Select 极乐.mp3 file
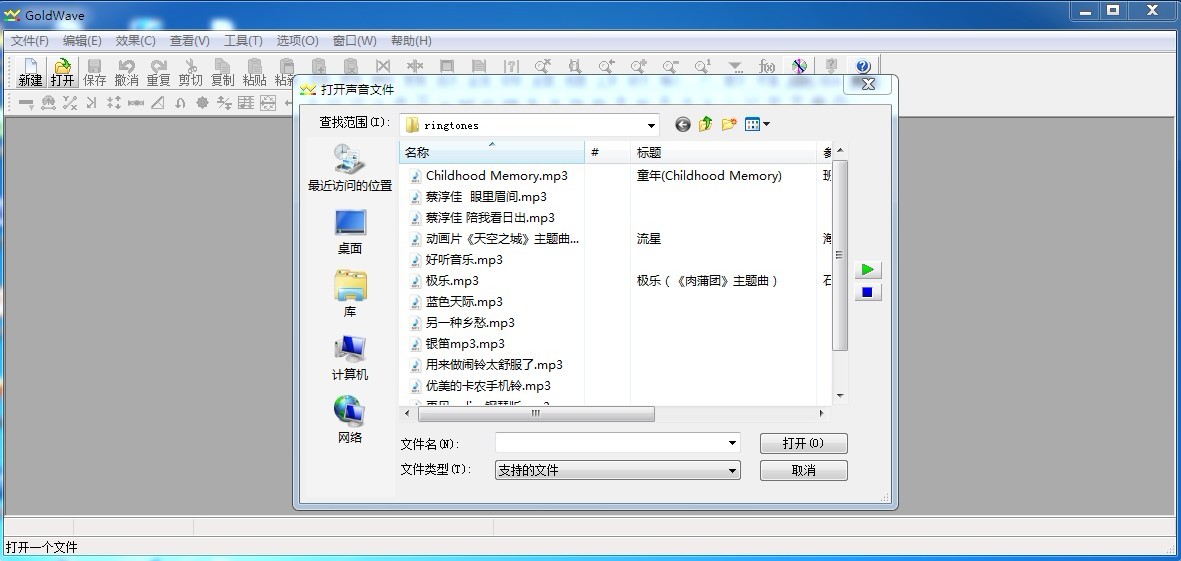Screen dimensions: 1181x561 point(444,281)
